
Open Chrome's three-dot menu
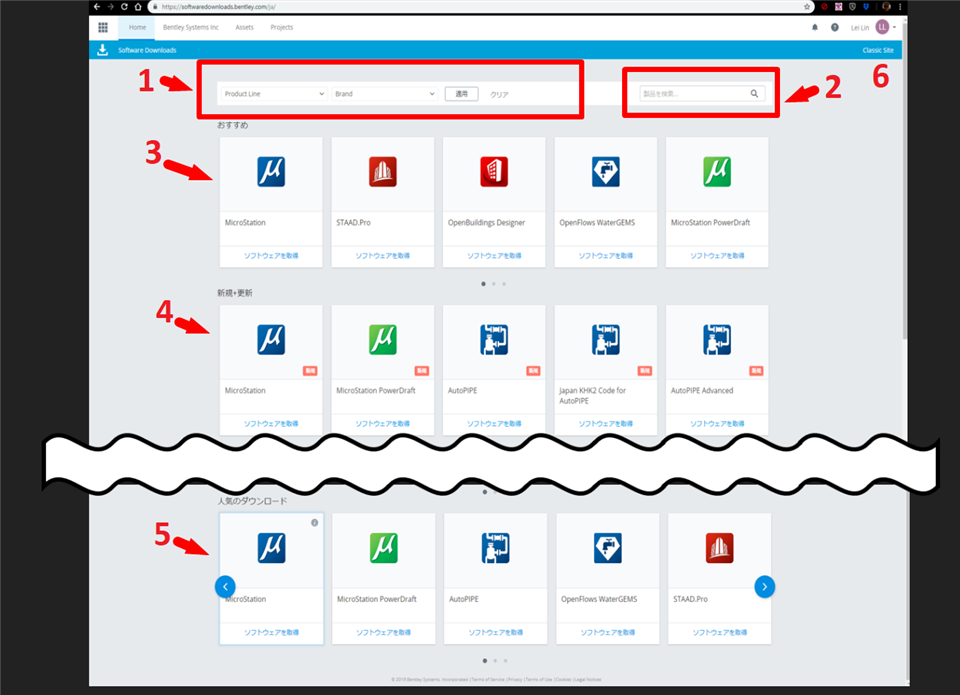point(900,7)
